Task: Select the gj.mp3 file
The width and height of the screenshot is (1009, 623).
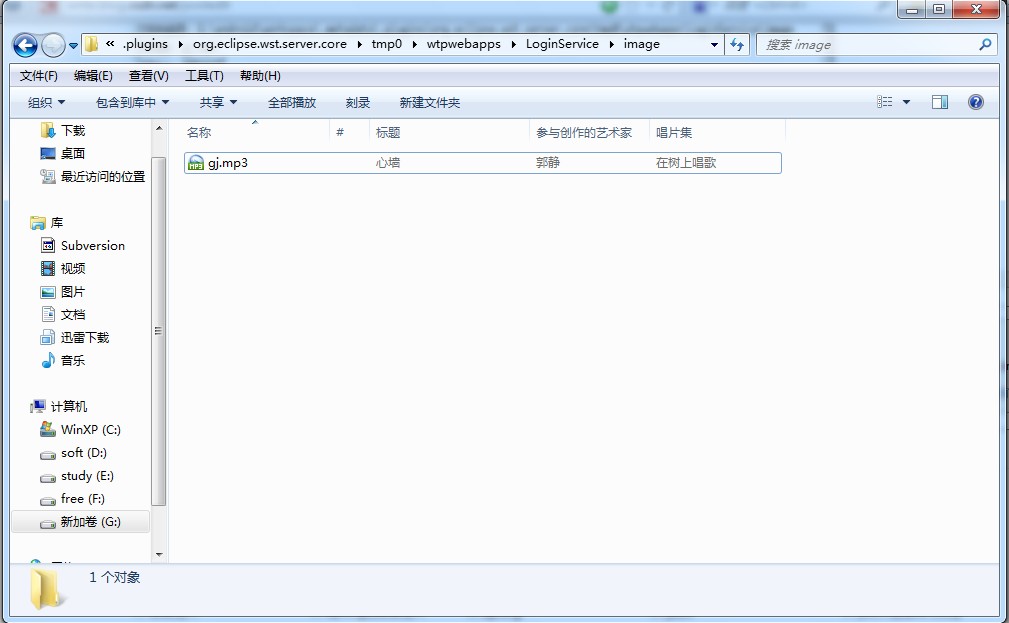Action: coord(483,163)
